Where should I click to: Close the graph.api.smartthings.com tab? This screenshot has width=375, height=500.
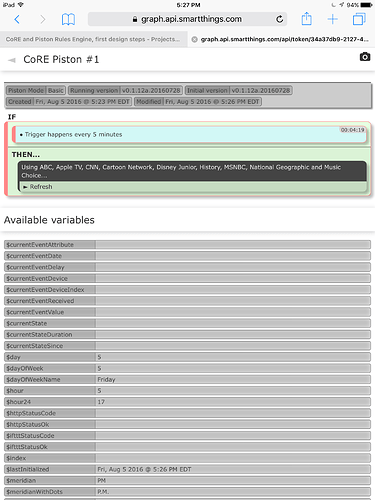click(194, 39)
